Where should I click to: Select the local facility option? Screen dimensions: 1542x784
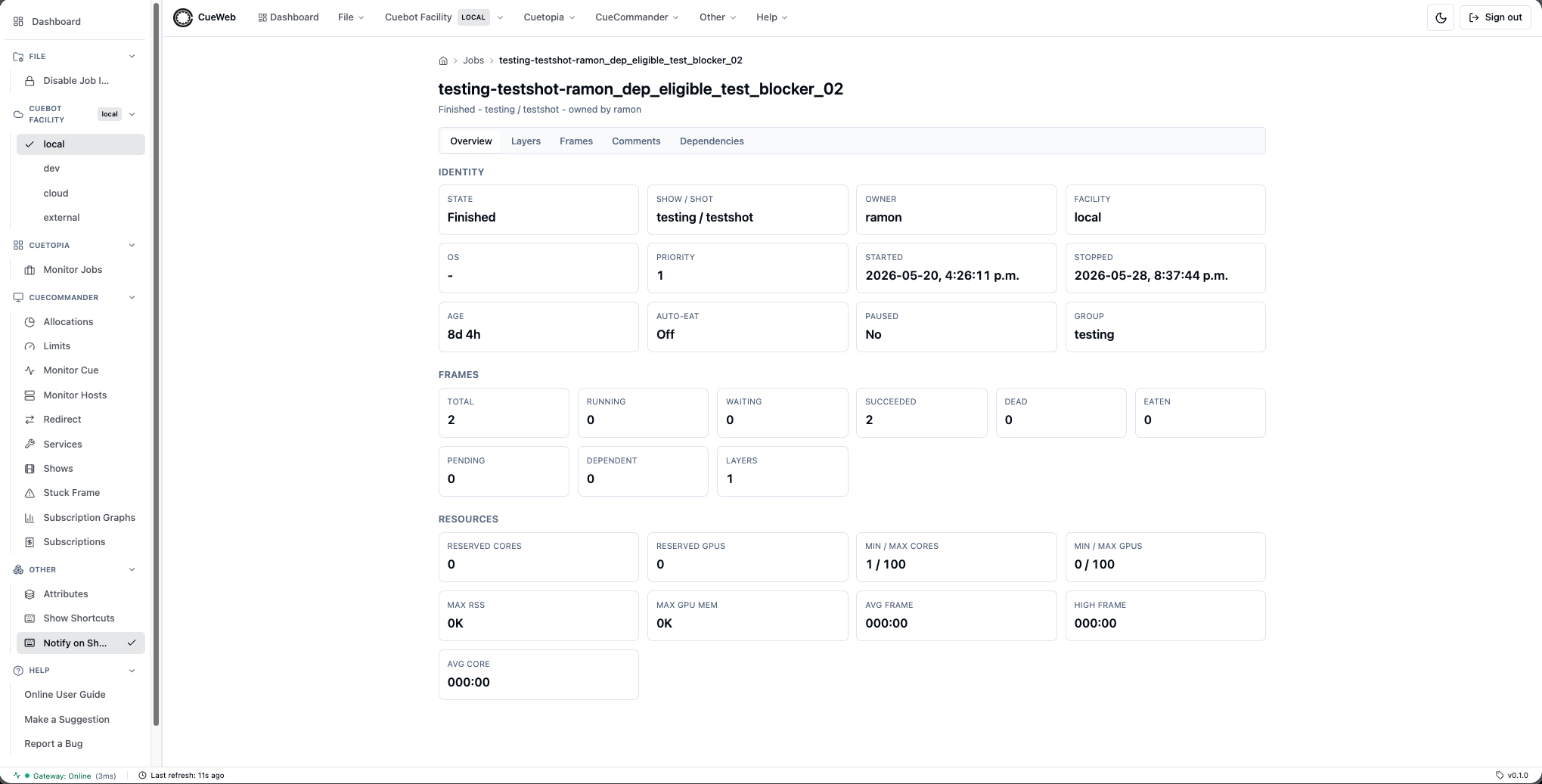(x=81, y=144)
